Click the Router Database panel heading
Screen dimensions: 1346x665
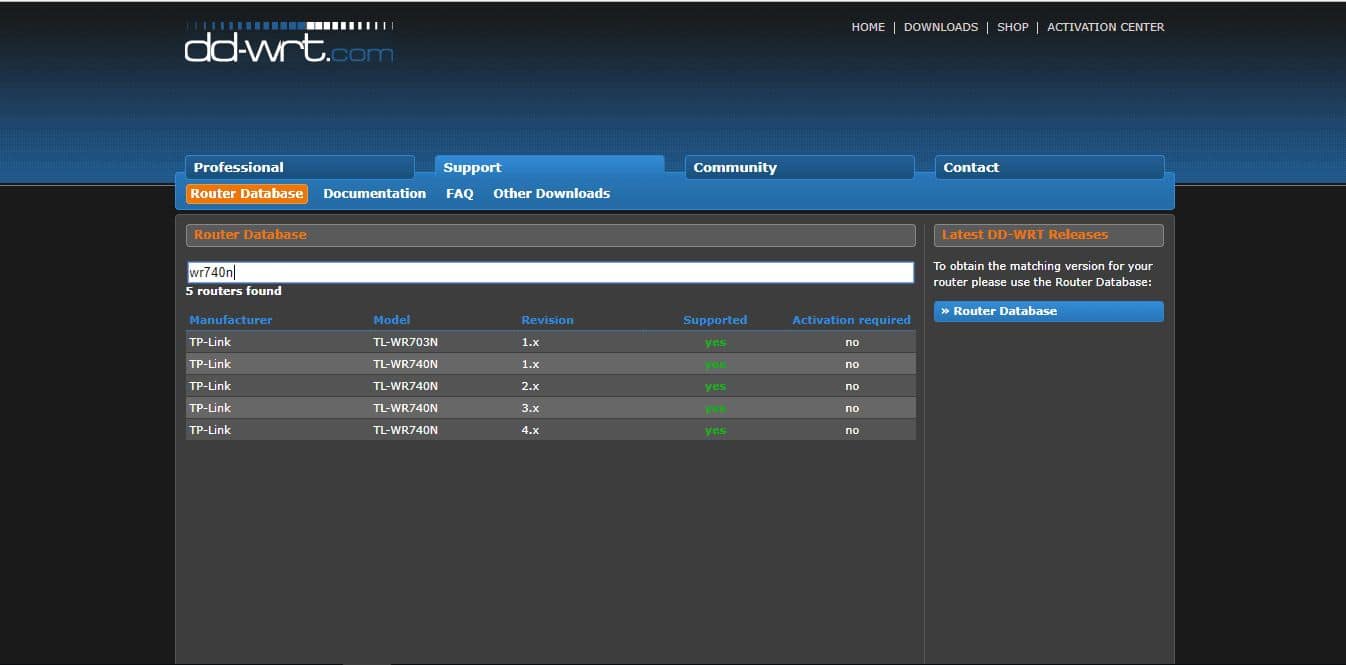(551, 235)
